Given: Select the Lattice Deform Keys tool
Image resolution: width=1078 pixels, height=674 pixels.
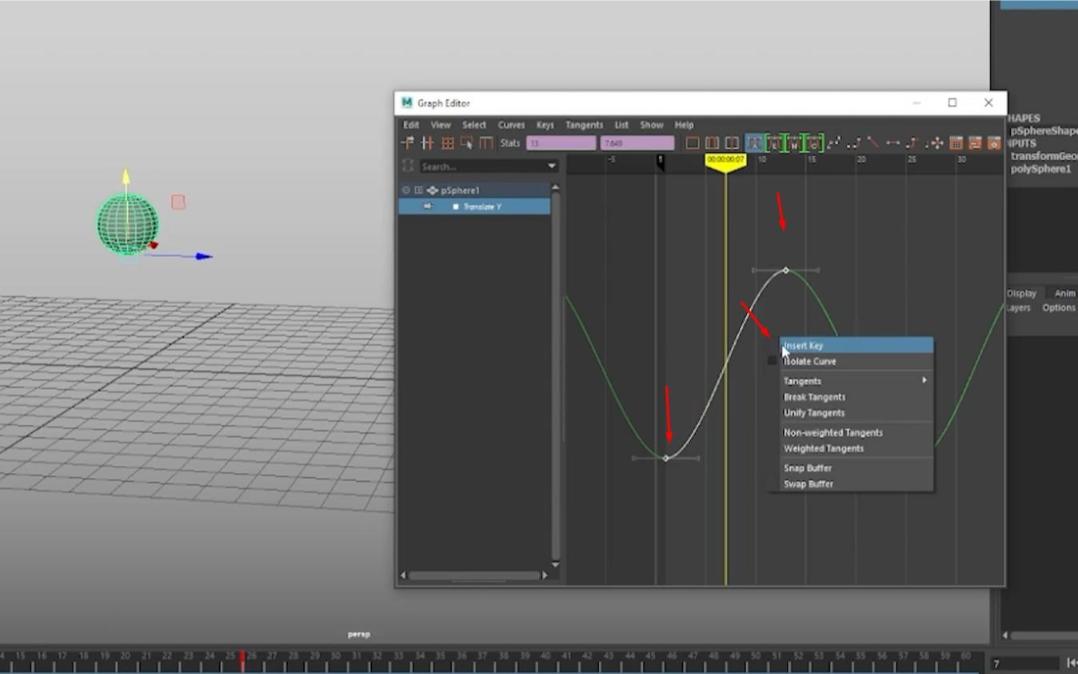Looking at the screenshot, I should (448, 143).
